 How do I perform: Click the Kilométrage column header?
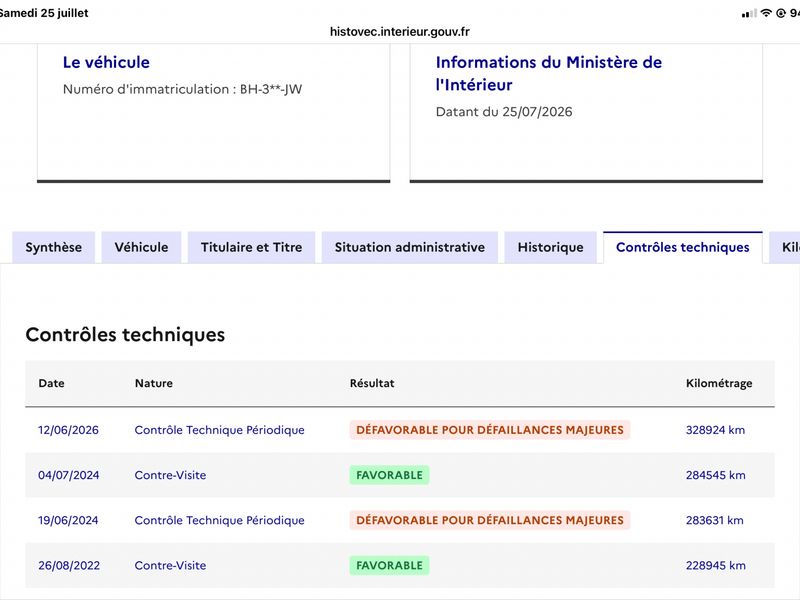coord(719,384)
